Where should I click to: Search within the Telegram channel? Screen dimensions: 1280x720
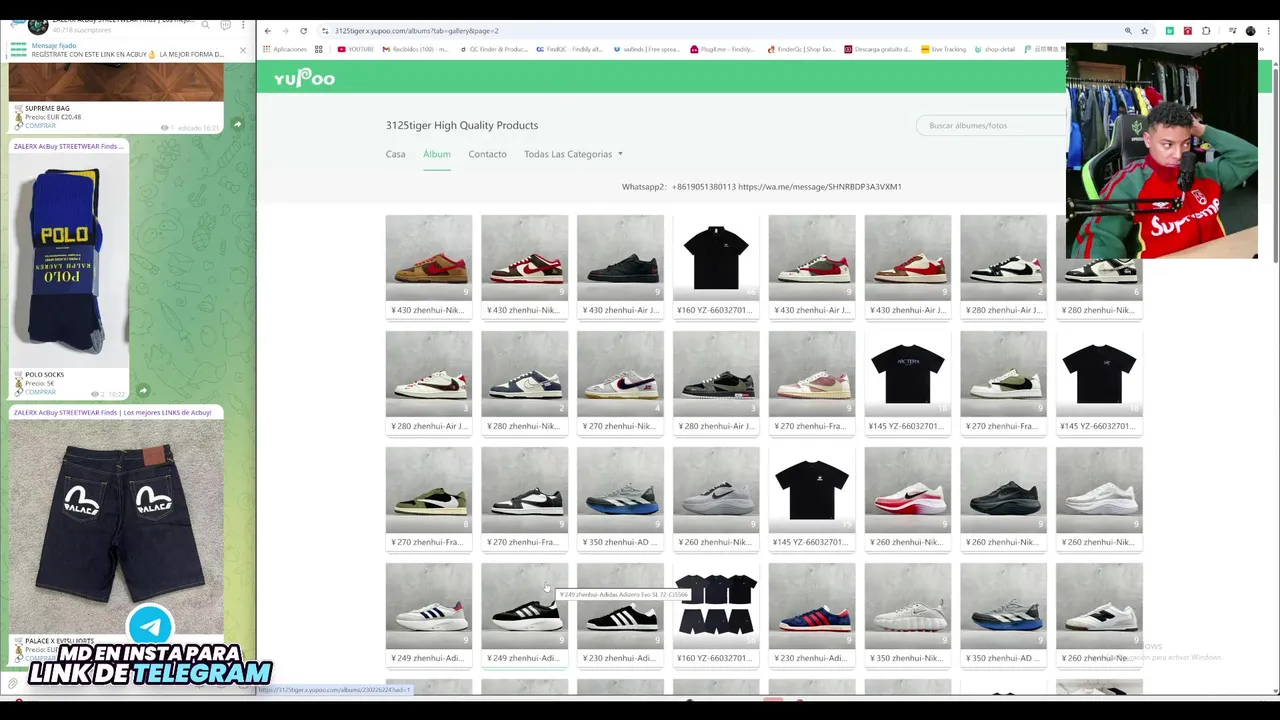206,25
